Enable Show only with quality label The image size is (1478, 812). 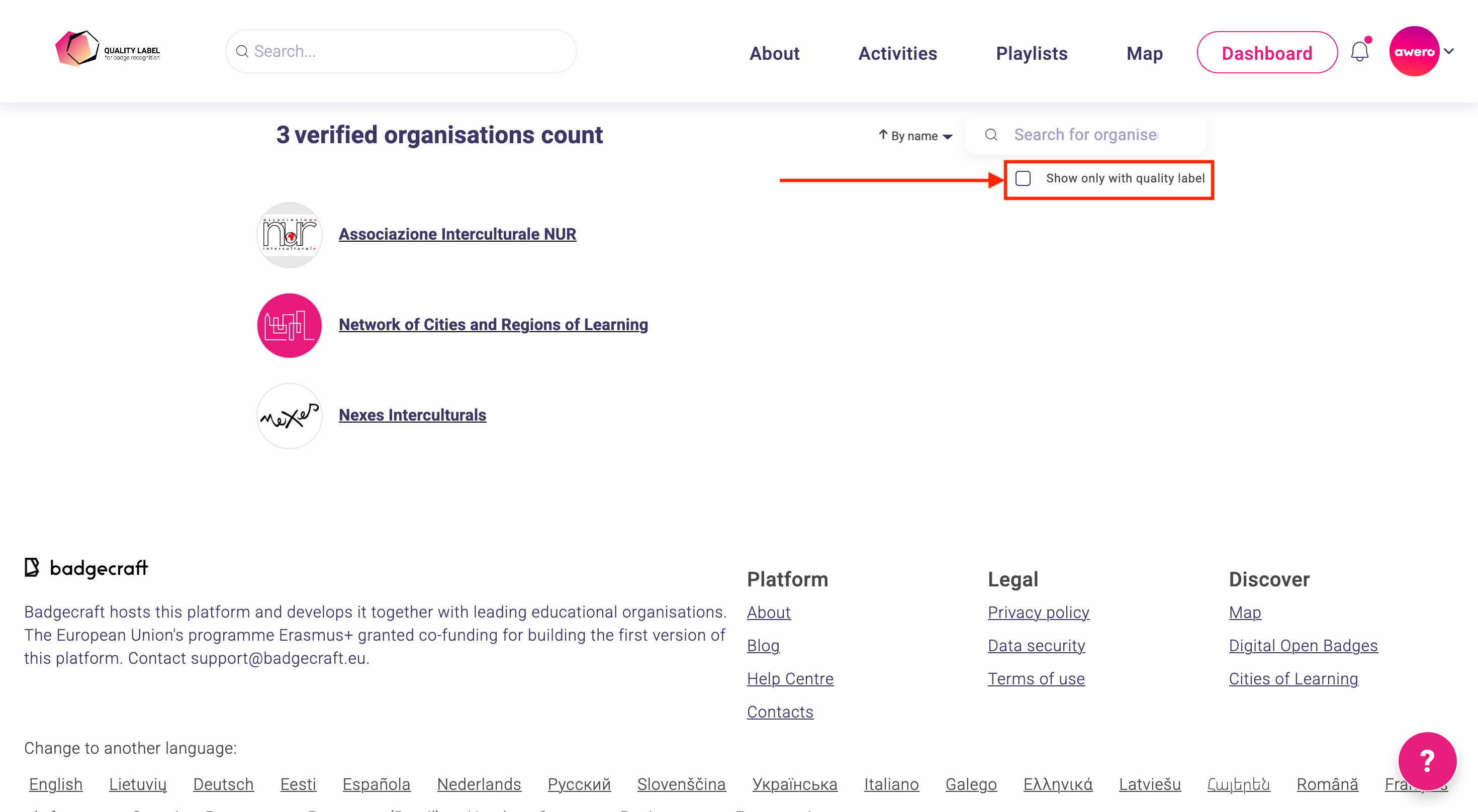pyautogui.click(x=1023, y=178)
